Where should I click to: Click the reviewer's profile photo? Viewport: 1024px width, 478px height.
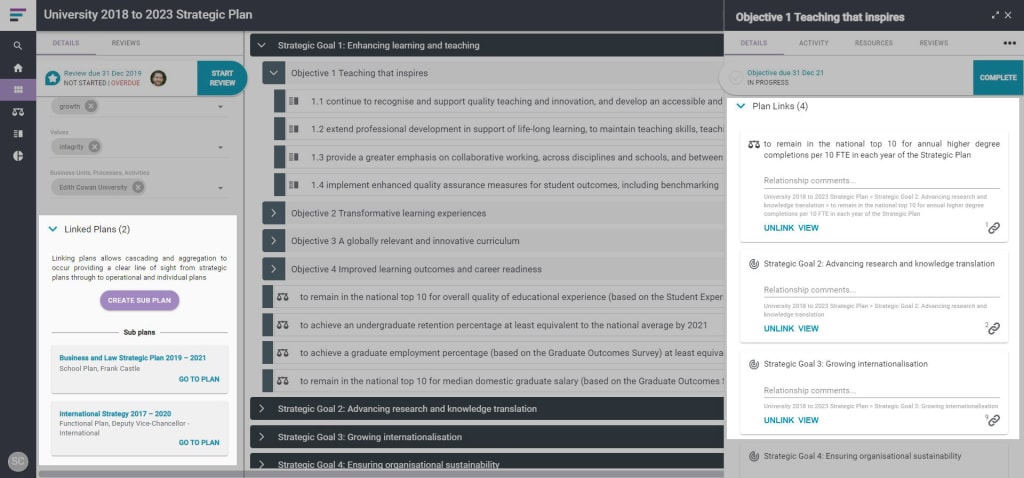tap(158, 78)
